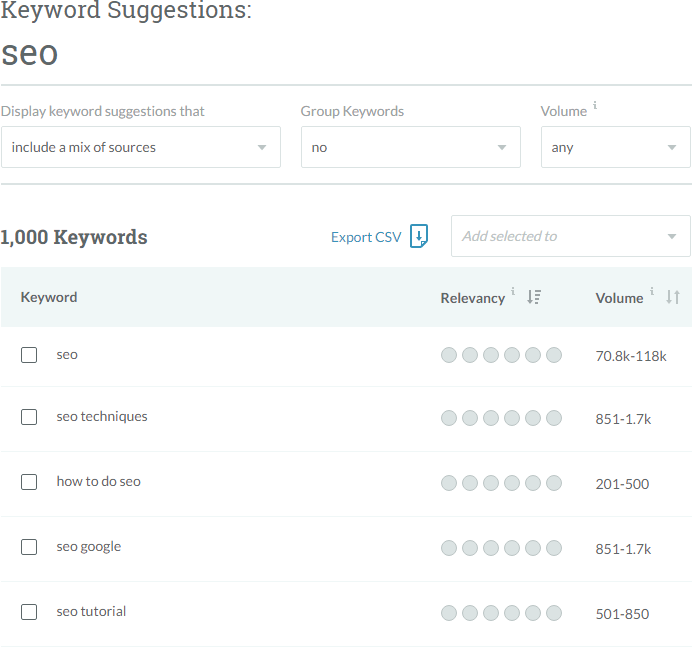Tick the 'seo techniques' checkbox
The image size is (692, 647).
(29, 417)
